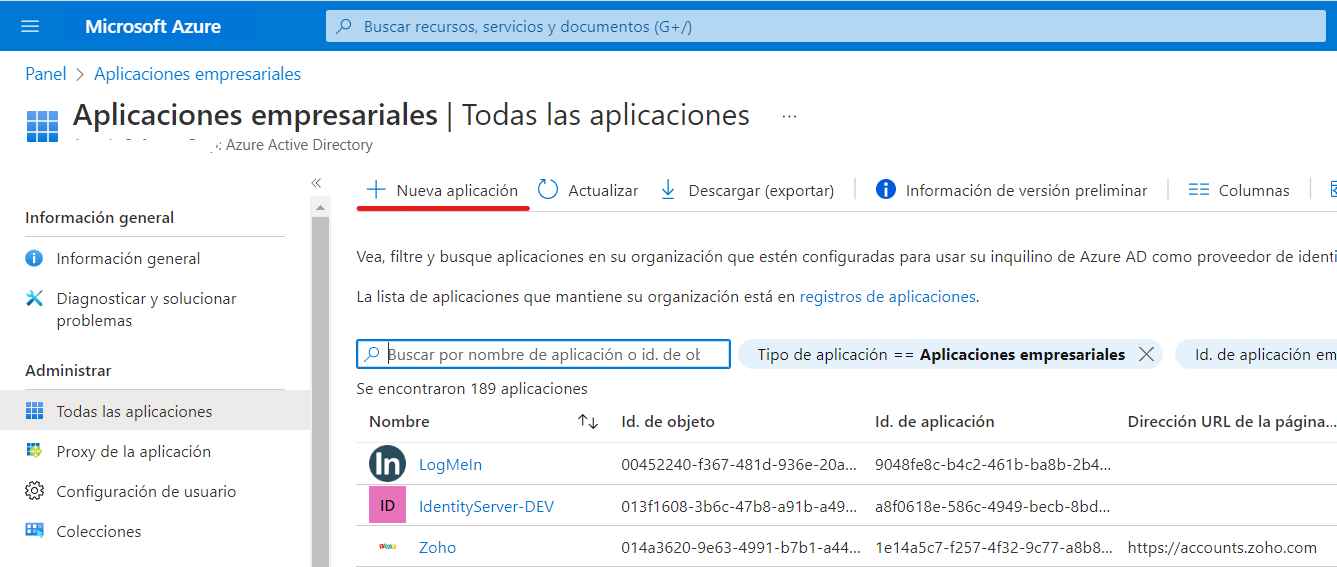Click the Todas las aplicaciones grid icon
This screenshot has height=567, width=1337.
35,411
